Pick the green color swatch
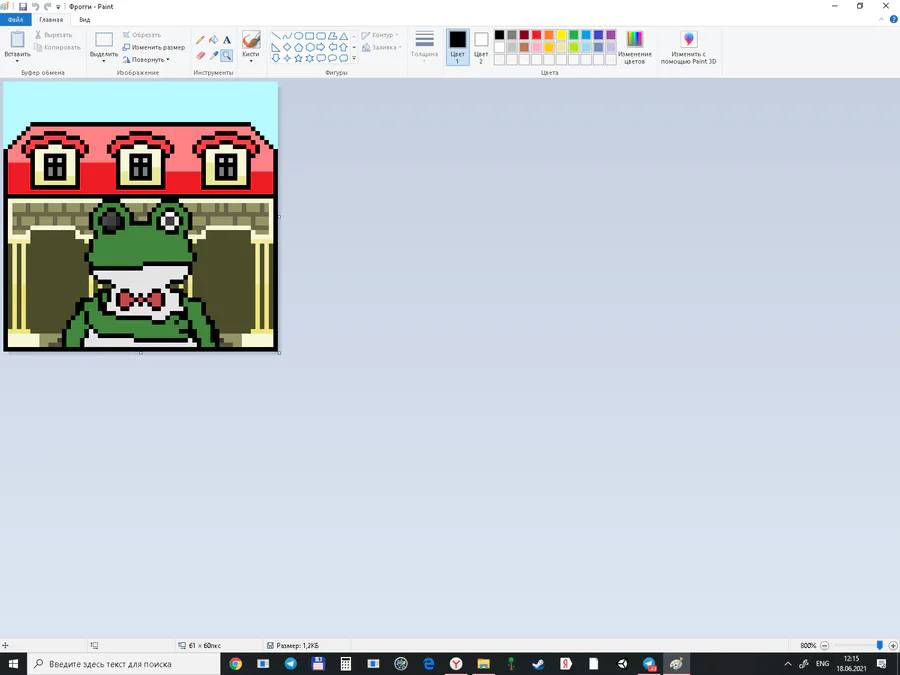Viewport: 900px width, 675px height. click(x=573, y=35)
